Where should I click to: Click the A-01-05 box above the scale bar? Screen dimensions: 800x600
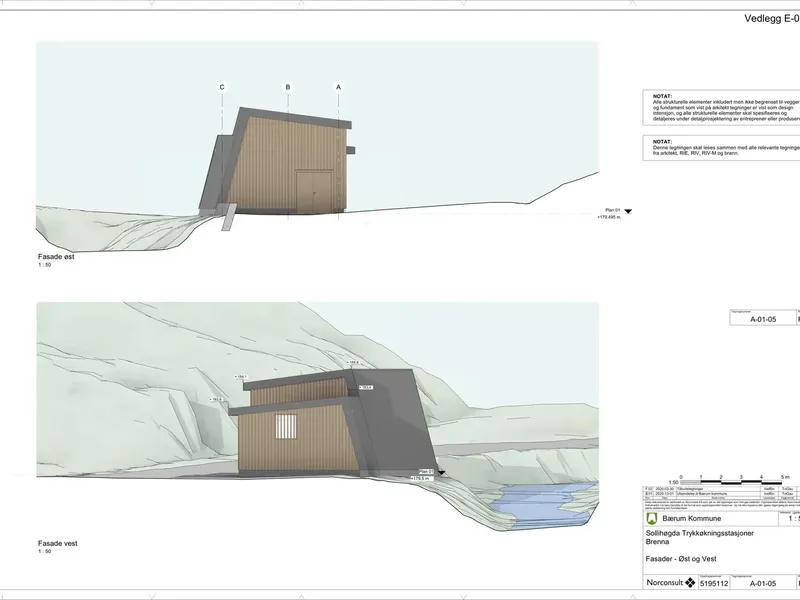click(763, 319)
